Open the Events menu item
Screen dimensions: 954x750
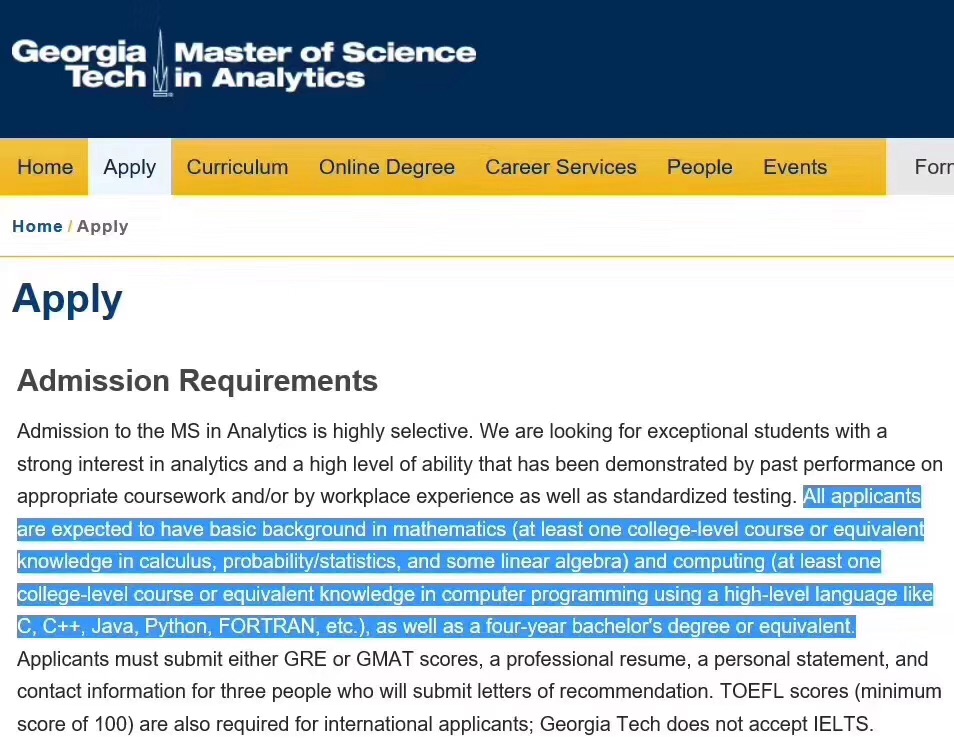(x=795, y=167)
